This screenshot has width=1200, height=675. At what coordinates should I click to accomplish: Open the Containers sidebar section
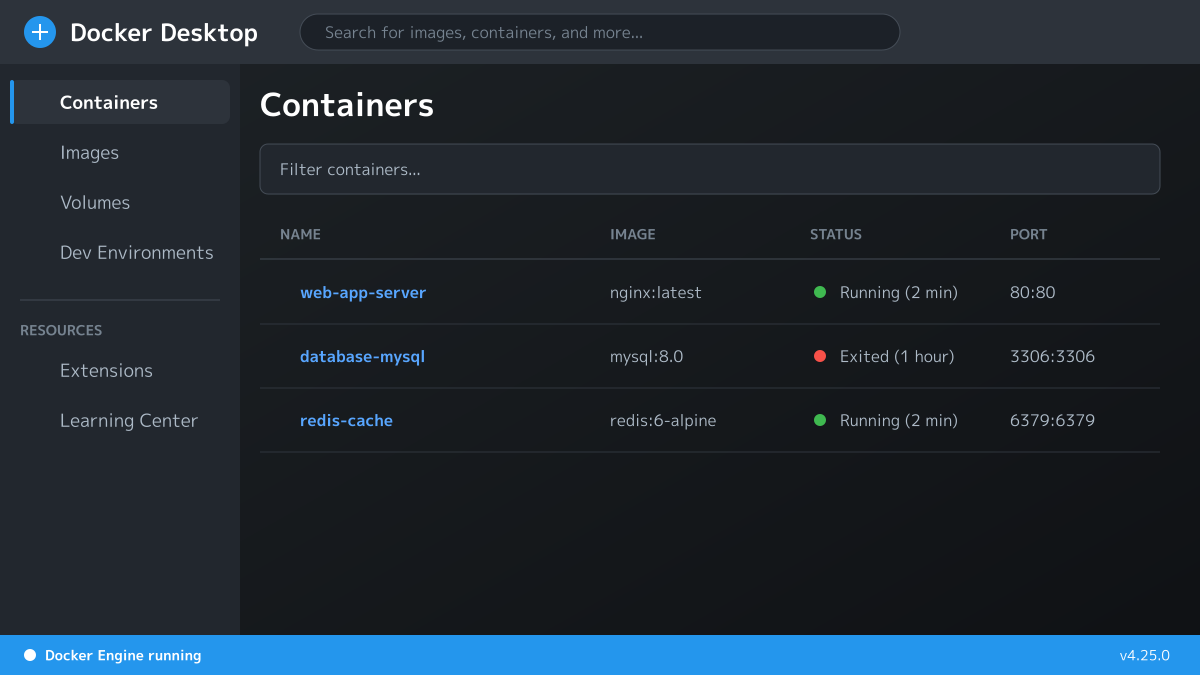click(x=120, y=102)
